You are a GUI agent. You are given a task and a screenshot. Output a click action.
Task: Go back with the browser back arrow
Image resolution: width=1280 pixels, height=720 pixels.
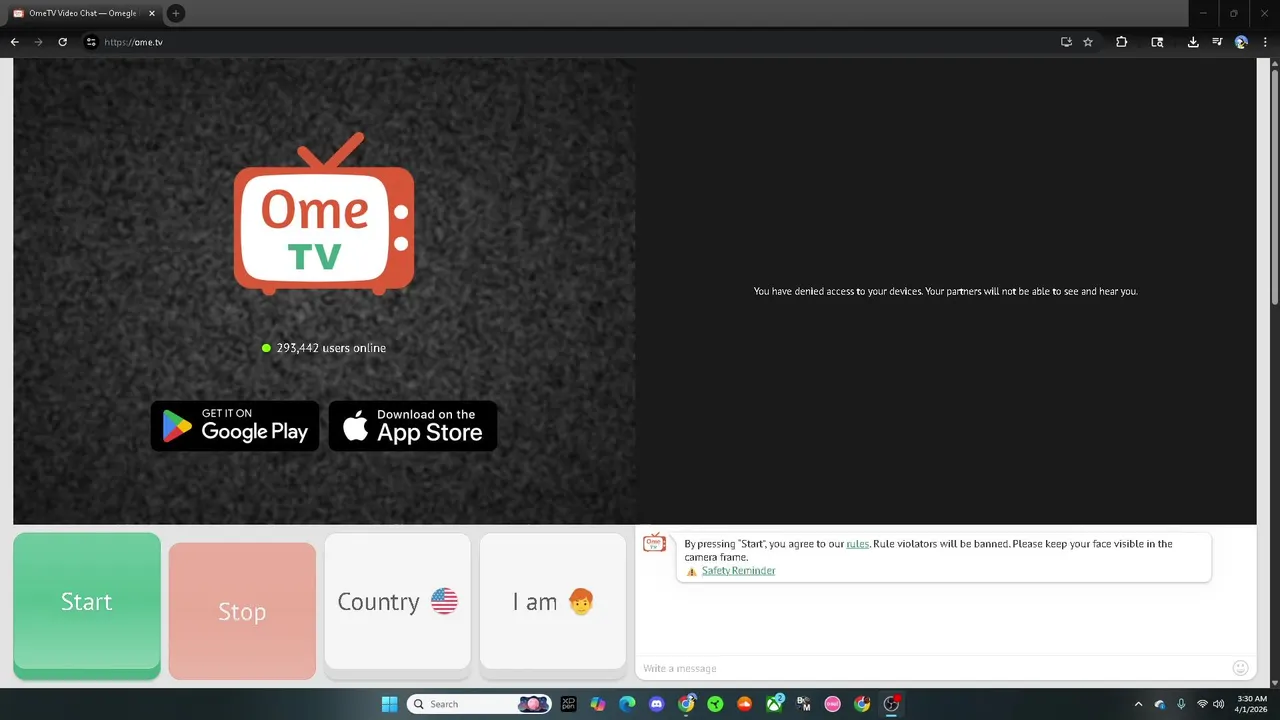coord(14,42)
